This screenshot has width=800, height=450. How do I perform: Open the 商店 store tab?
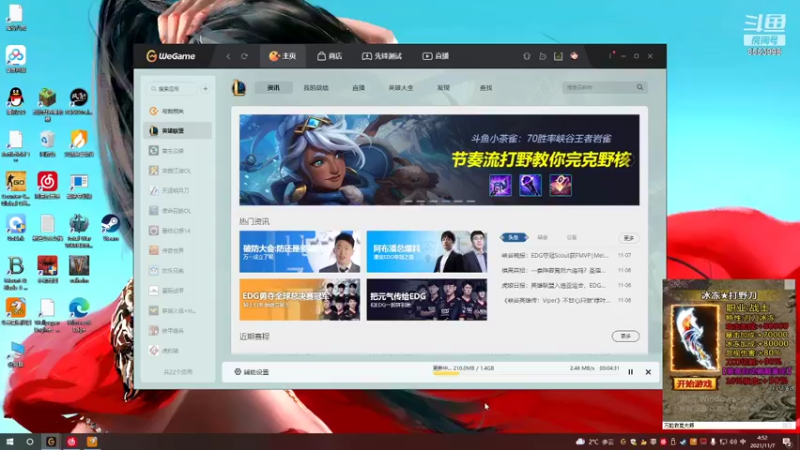point(329,56)
